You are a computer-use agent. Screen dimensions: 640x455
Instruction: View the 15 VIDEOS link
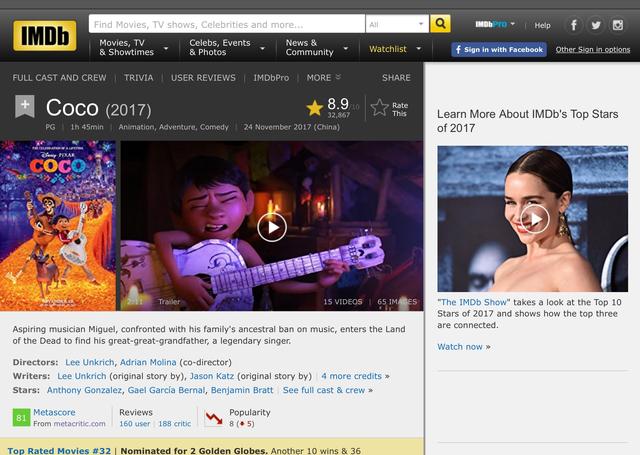point(343,302)
